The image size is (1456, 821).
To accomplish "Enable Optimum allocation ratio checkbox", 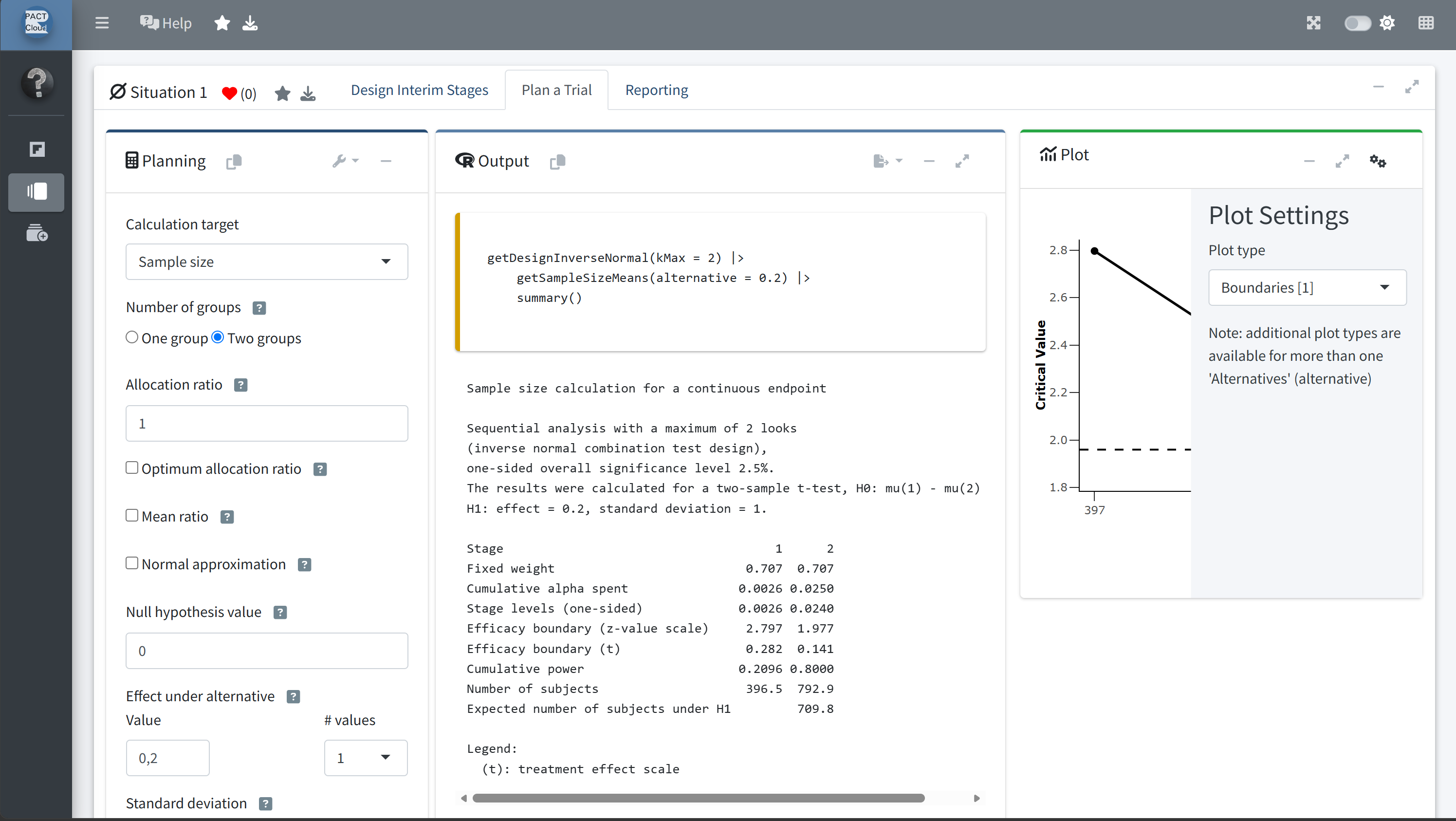I will pos(132,467).
